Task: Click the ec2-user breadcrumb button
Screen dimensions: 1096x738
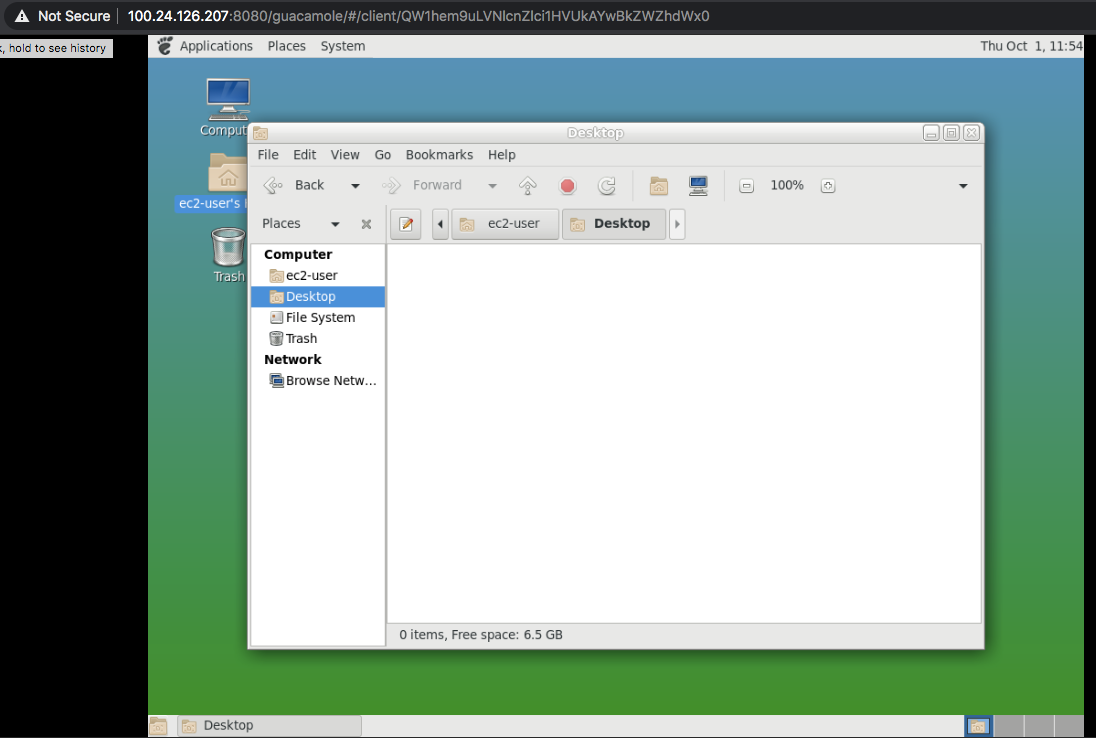Action: (x=505, y=224)
